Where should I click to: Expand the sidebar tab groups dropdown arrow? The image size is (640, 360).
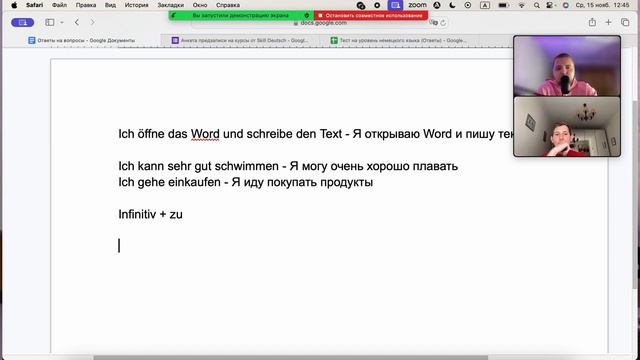(62, 22)
